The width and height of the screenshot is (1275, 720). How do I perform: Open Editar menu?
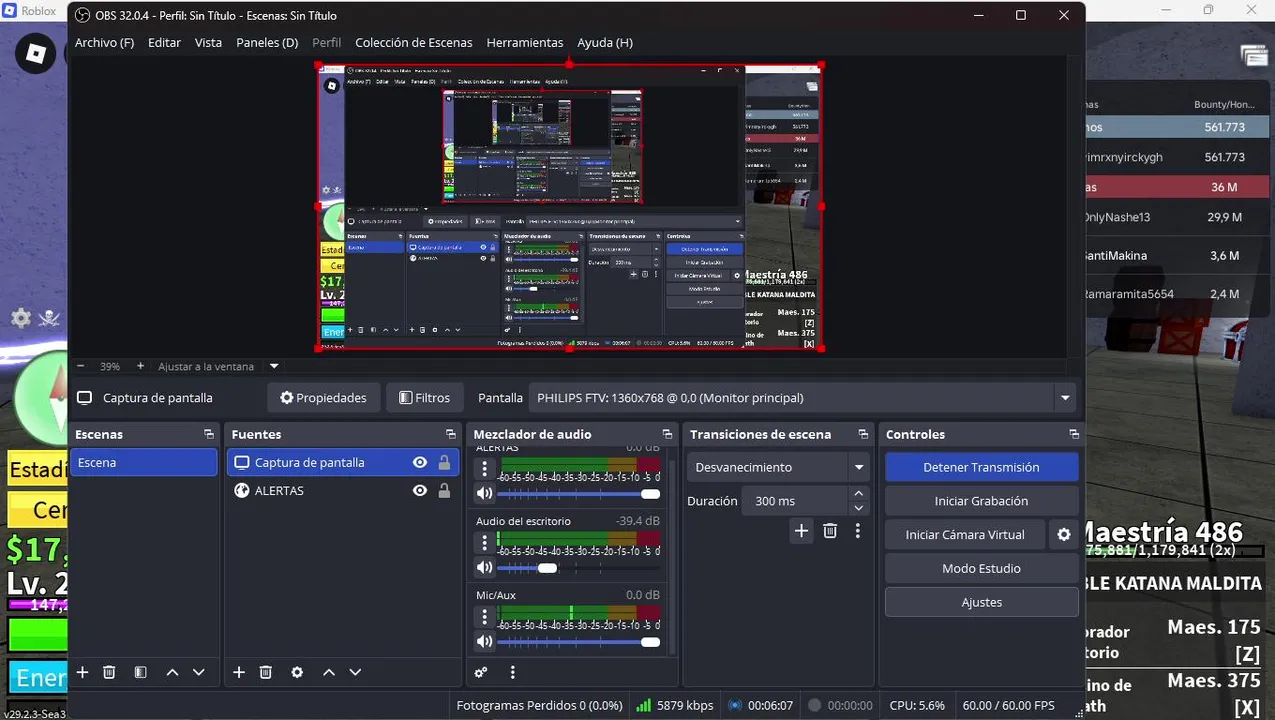click(x=164, y=43)
